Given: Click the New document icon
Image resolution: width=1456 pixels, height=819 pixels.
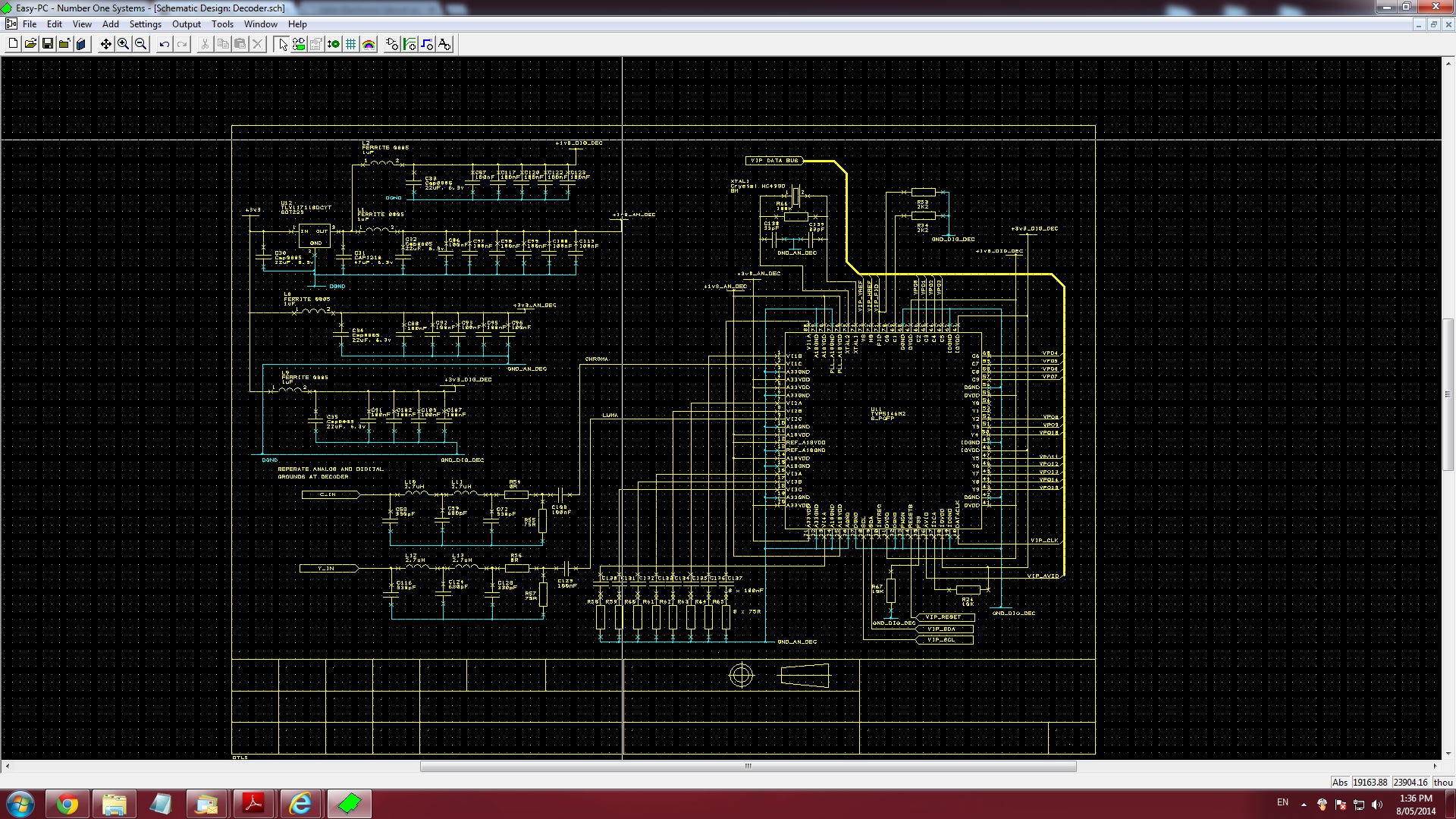Looking at the screenshot, I should click(x=13, y=44).
